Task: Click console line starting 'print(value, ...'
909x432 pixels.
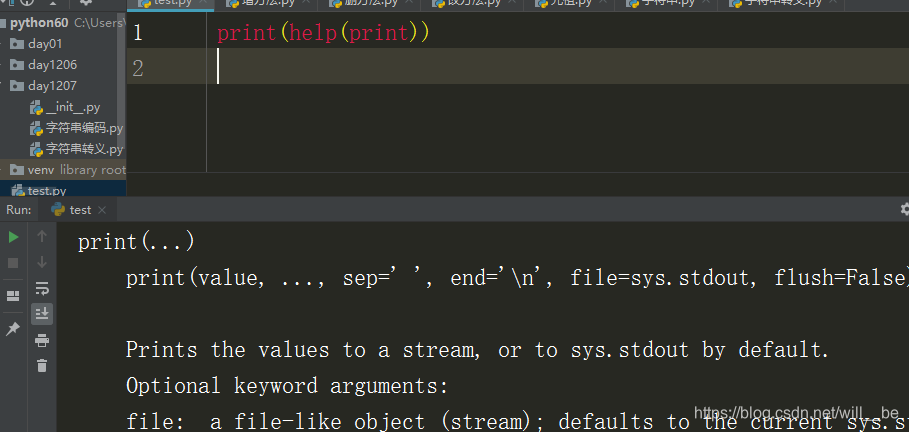Action: point(517,278)
